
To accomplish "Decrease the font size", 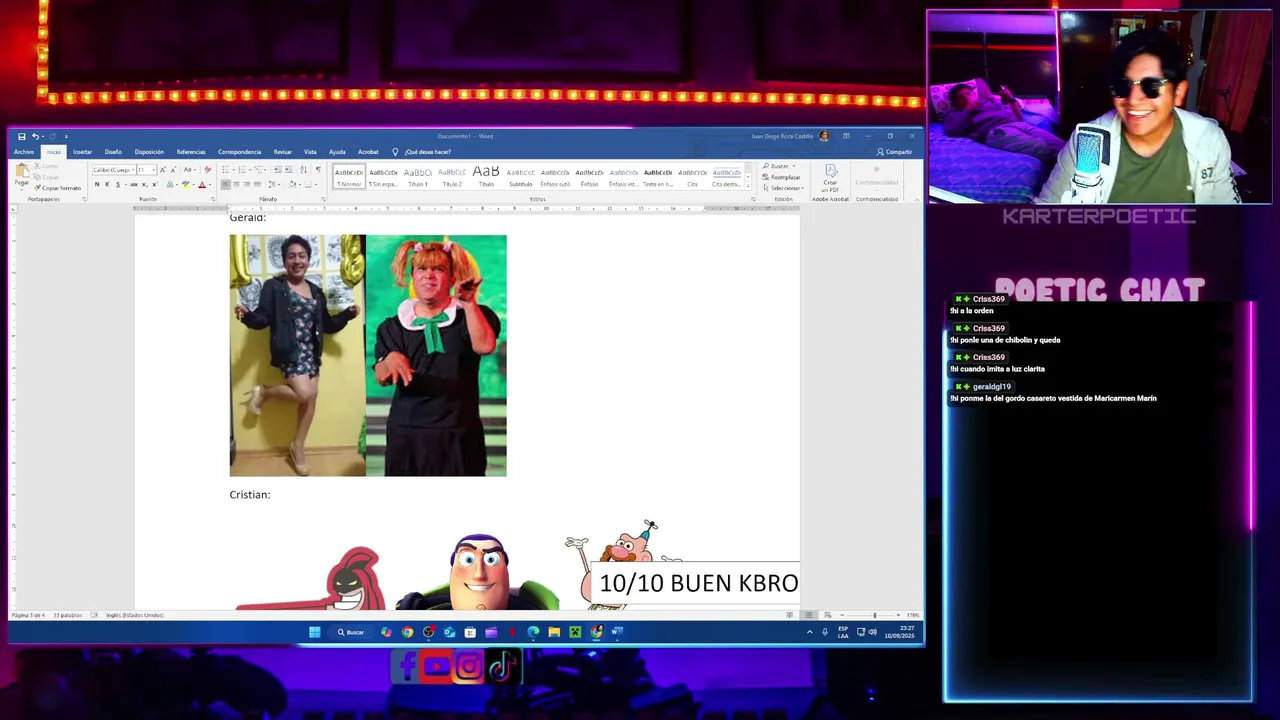I will point(173,170).
